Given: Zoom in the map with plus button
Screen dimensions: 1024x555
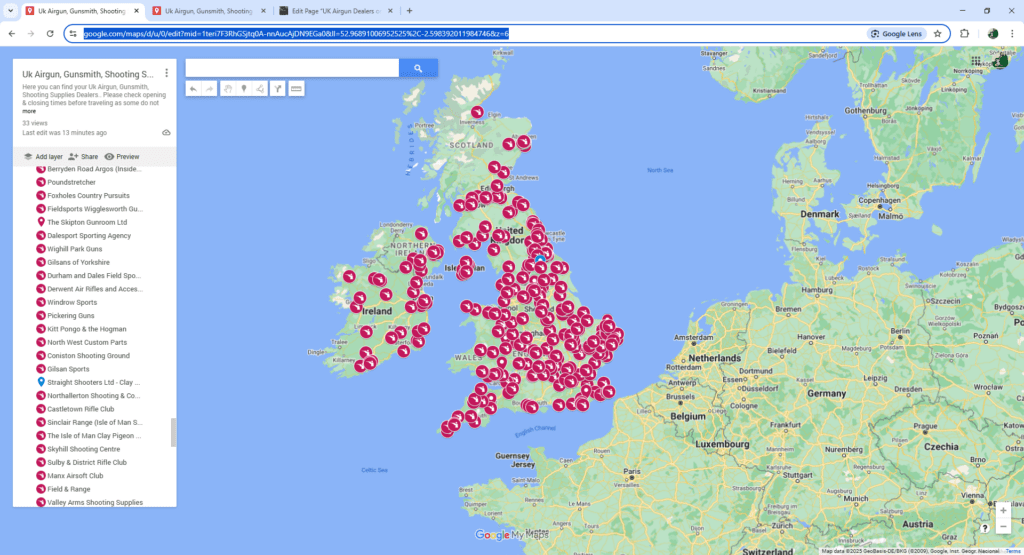Looking at the screenshot, I should point(1003,511).
